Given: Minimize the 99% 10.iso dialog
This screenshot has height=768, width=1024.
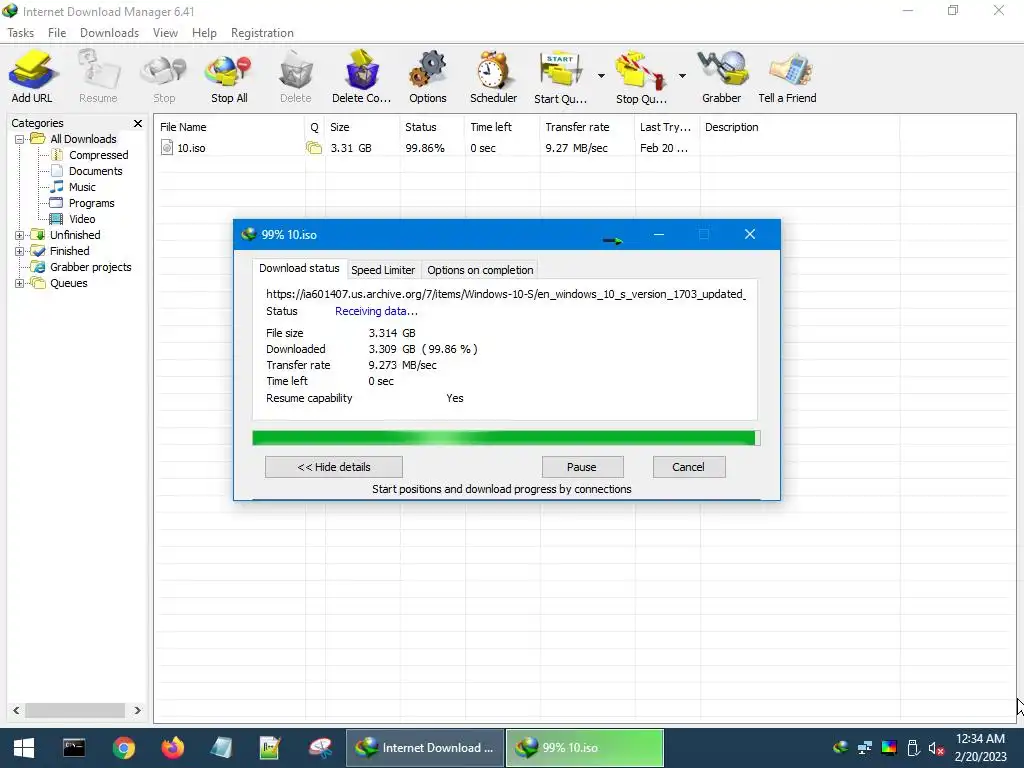Looking at the screenshot, I should tap(659, 234).
